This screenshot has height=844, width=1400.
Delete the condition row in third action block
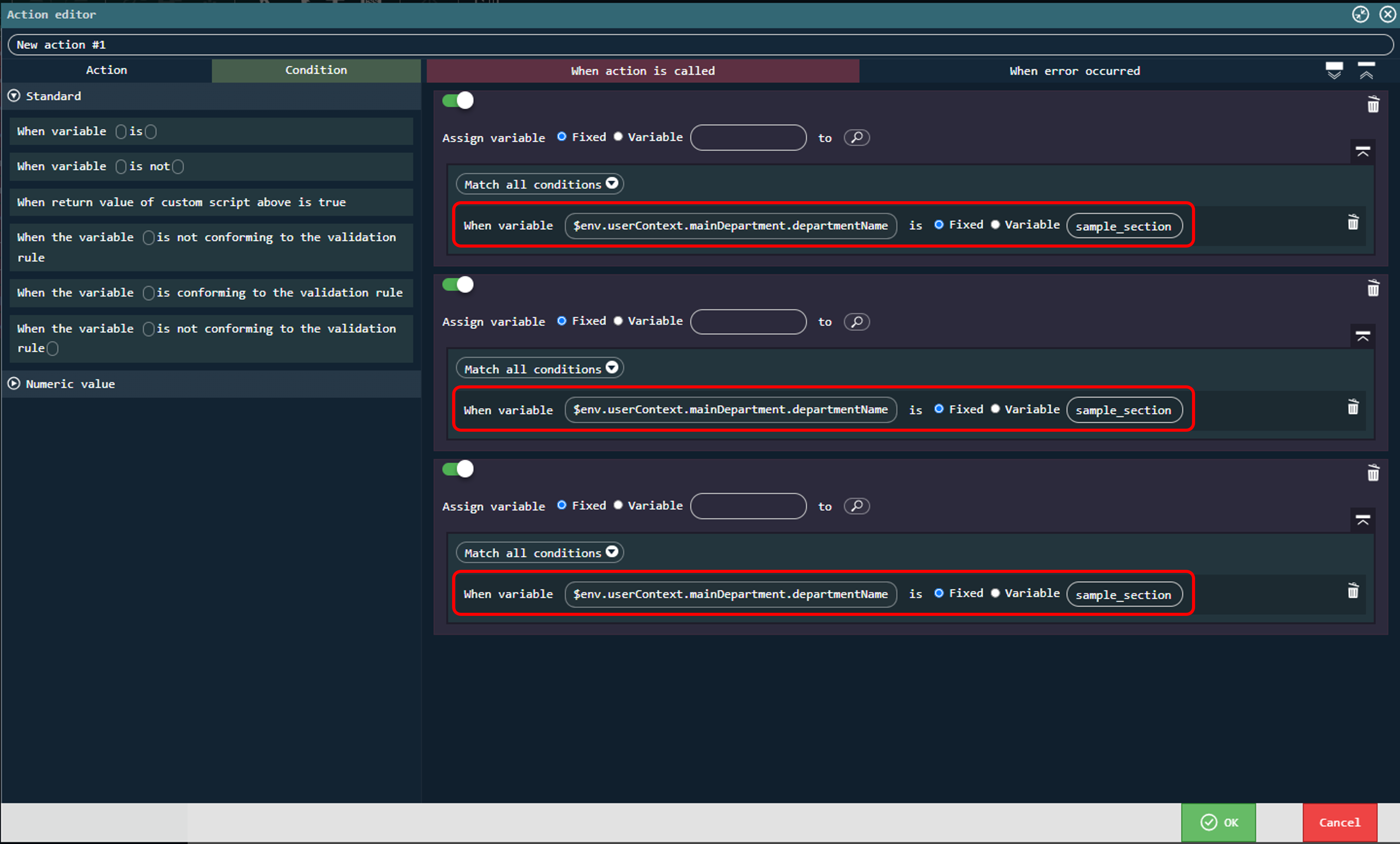click(1353, 591)
